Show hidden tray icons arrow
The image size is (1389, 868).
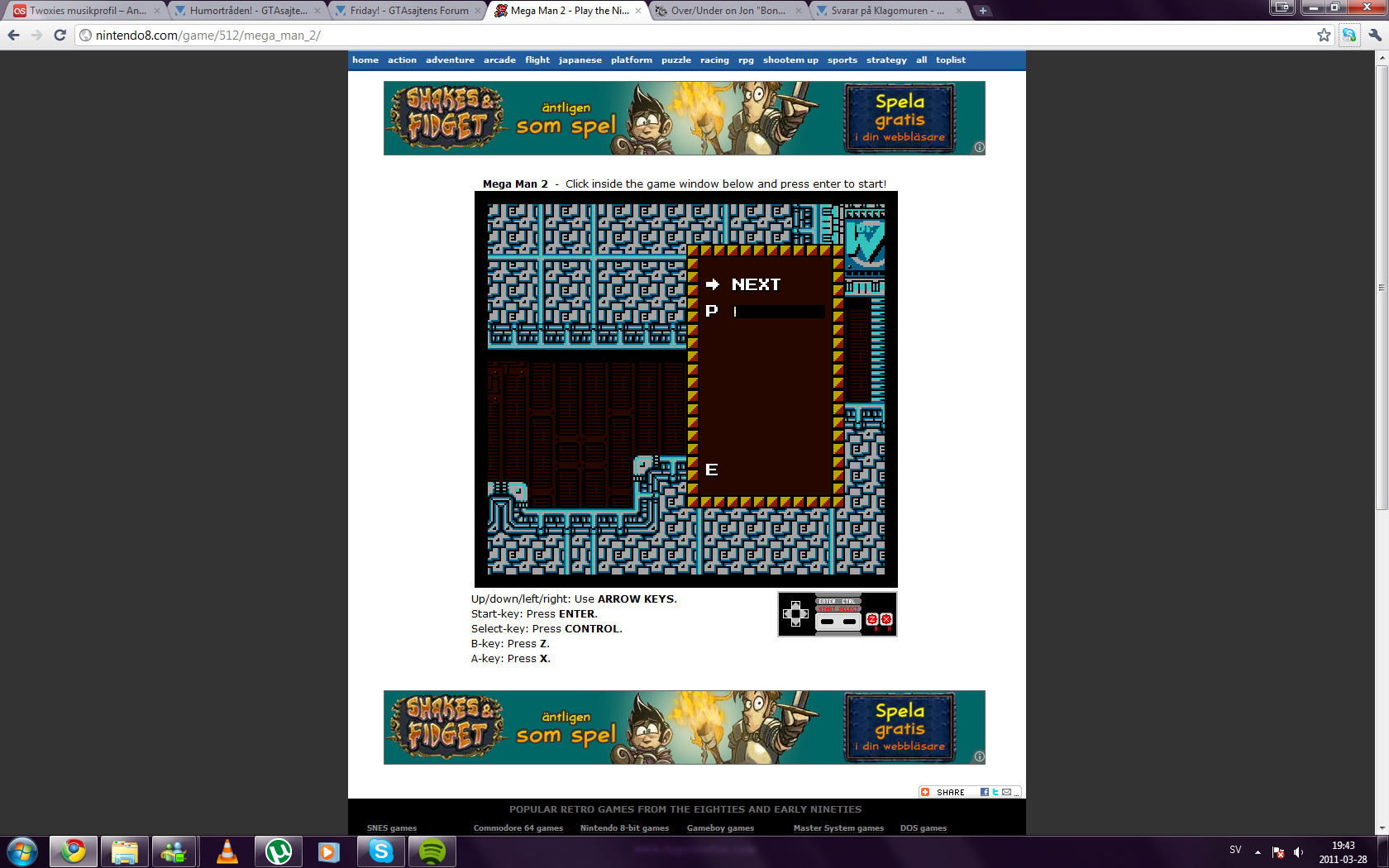(1258, 852)
